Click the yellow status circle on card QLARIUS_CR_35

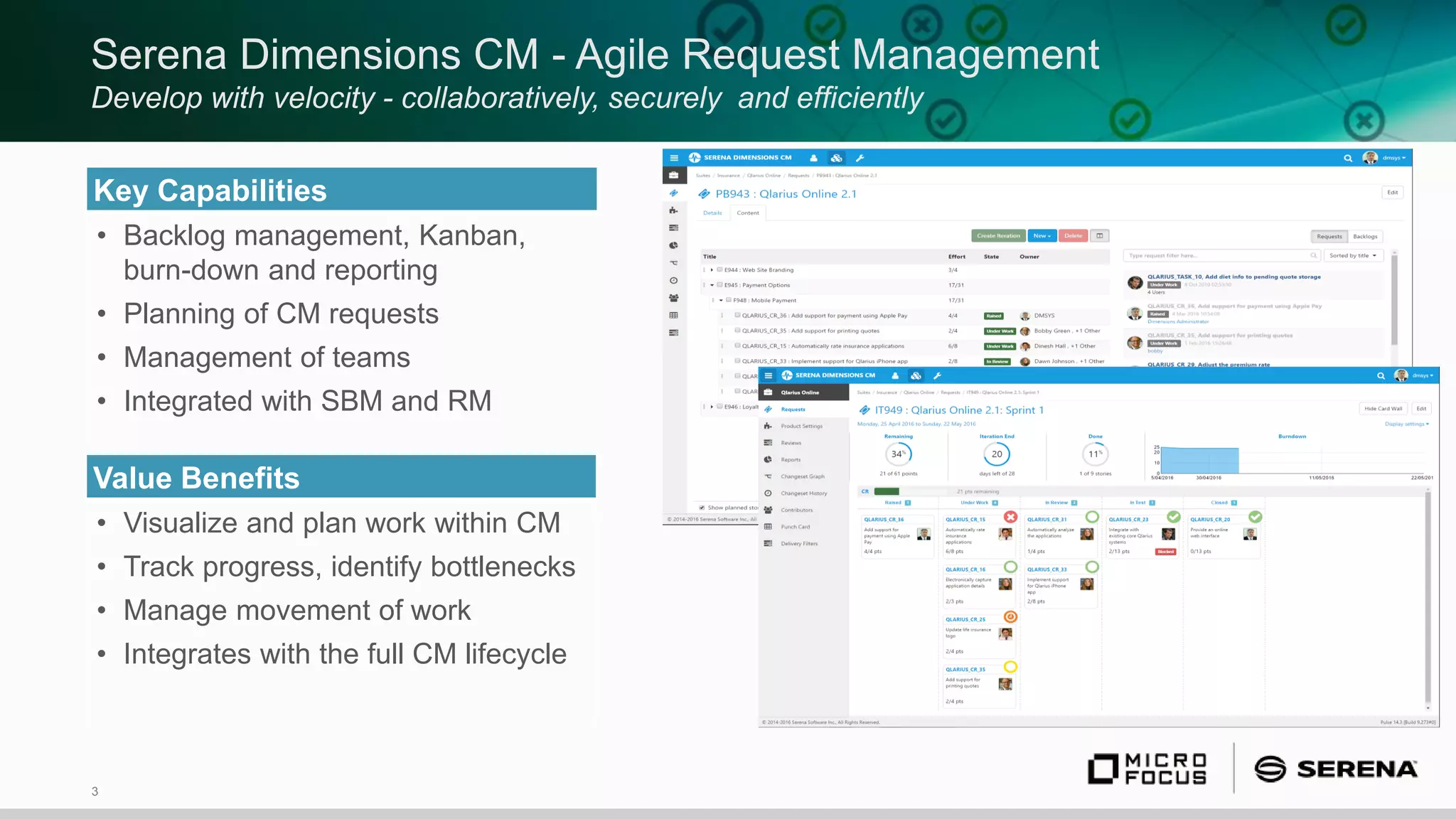tap(1010, 667)
